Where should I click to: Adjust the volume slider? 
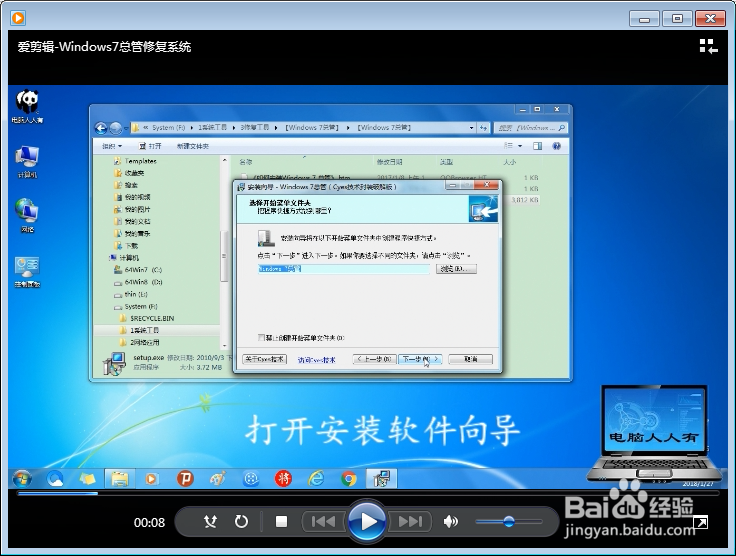click(x=509, y=521)
